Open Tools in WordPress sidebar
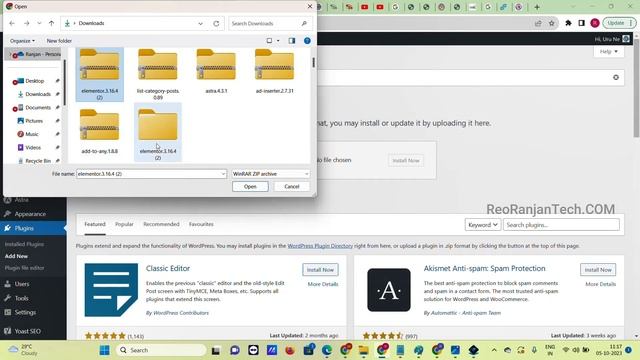The width and height of the screenshot is (640, 360). (22, 298)
